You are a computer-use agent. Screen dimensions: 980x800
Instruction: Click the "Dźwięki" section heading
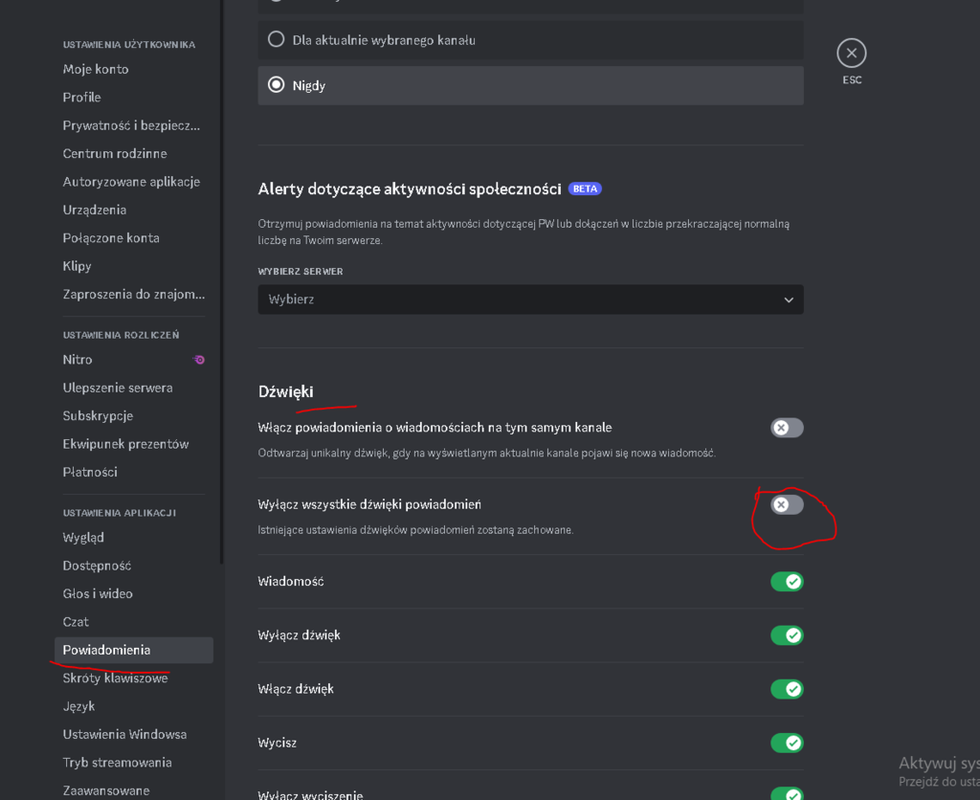[286, 392]
